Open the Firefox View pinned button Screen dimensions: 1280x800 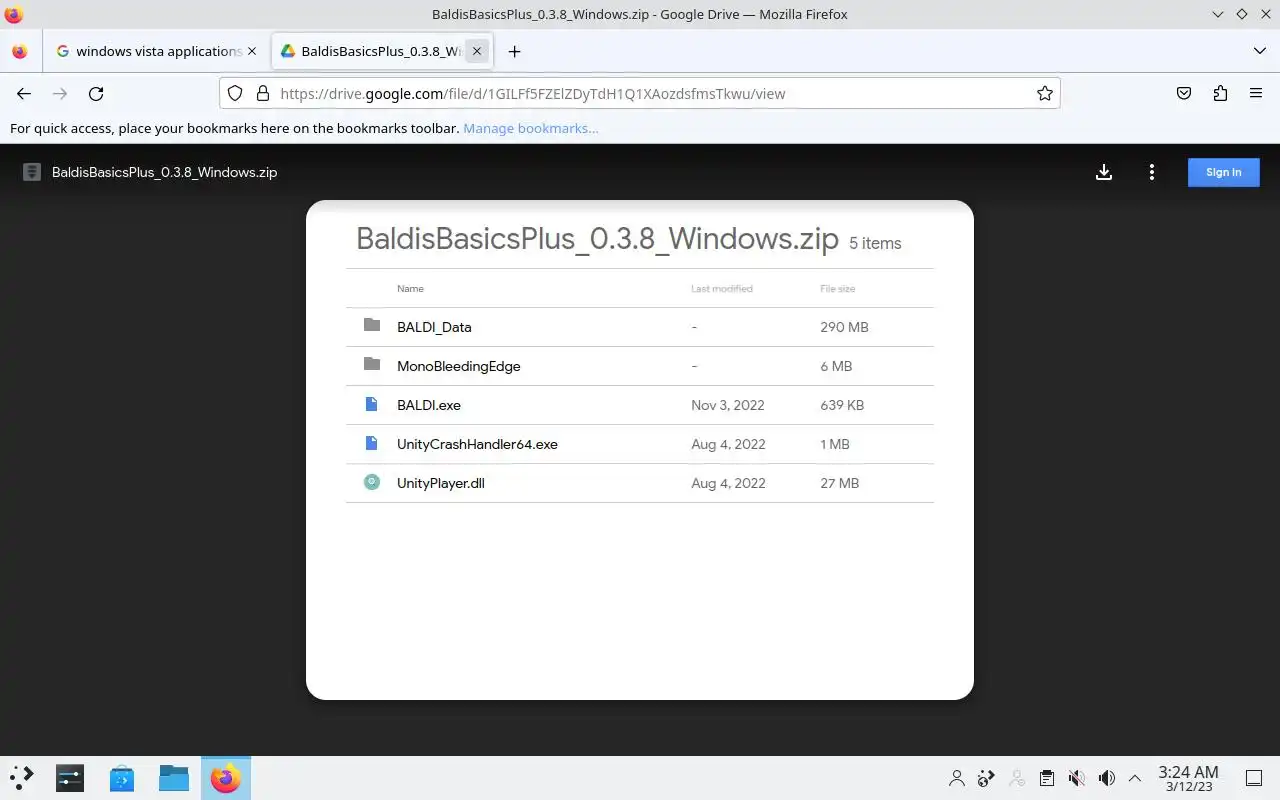(x=20, y=51)
